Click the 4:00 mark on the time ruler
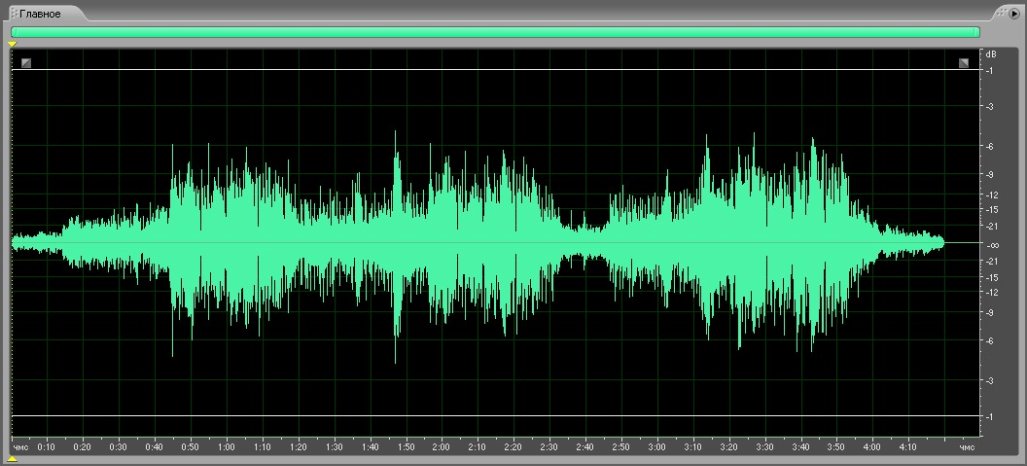Image resolution: width=1027 pixels, height=466 pixels. click(x=872, y=447)
